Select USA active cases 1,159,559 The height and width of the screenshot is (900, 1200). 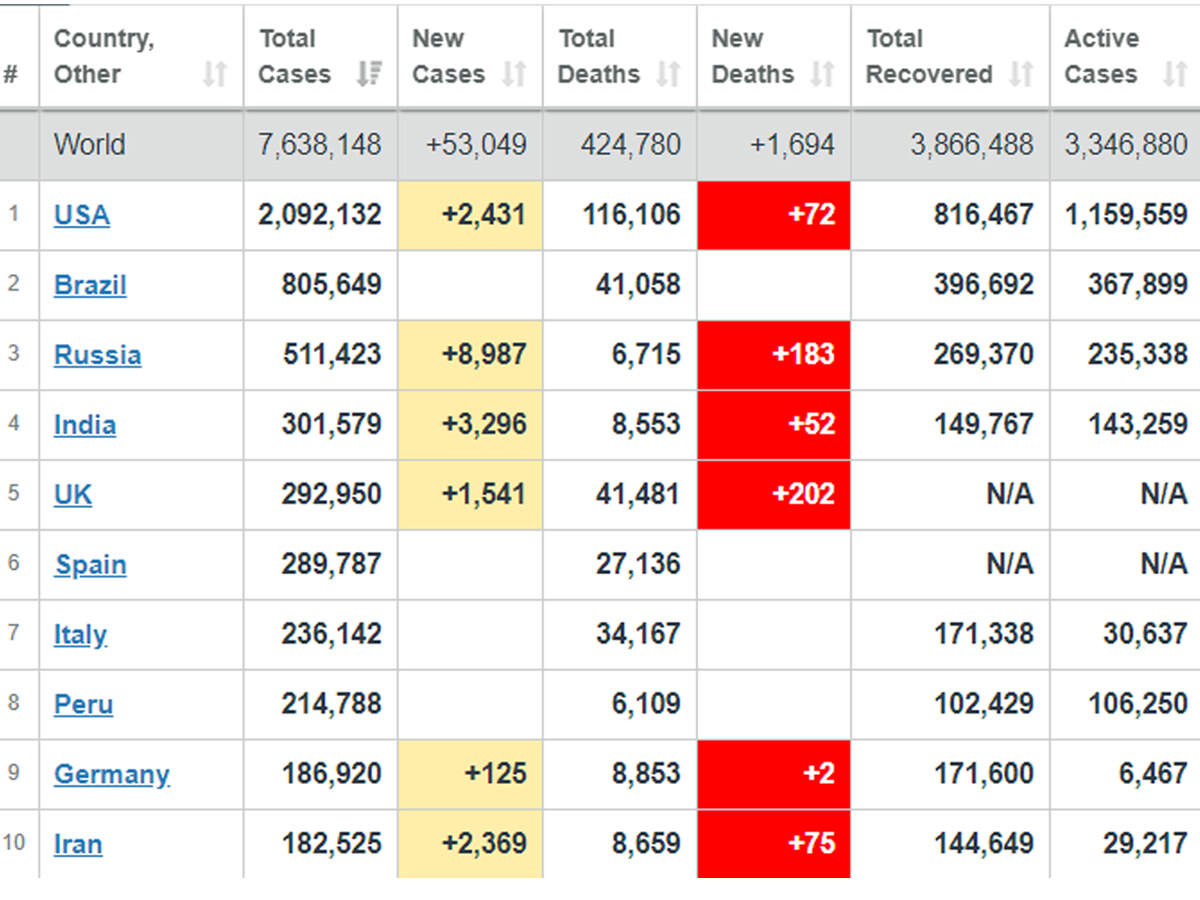click(x=1126, y=215)
